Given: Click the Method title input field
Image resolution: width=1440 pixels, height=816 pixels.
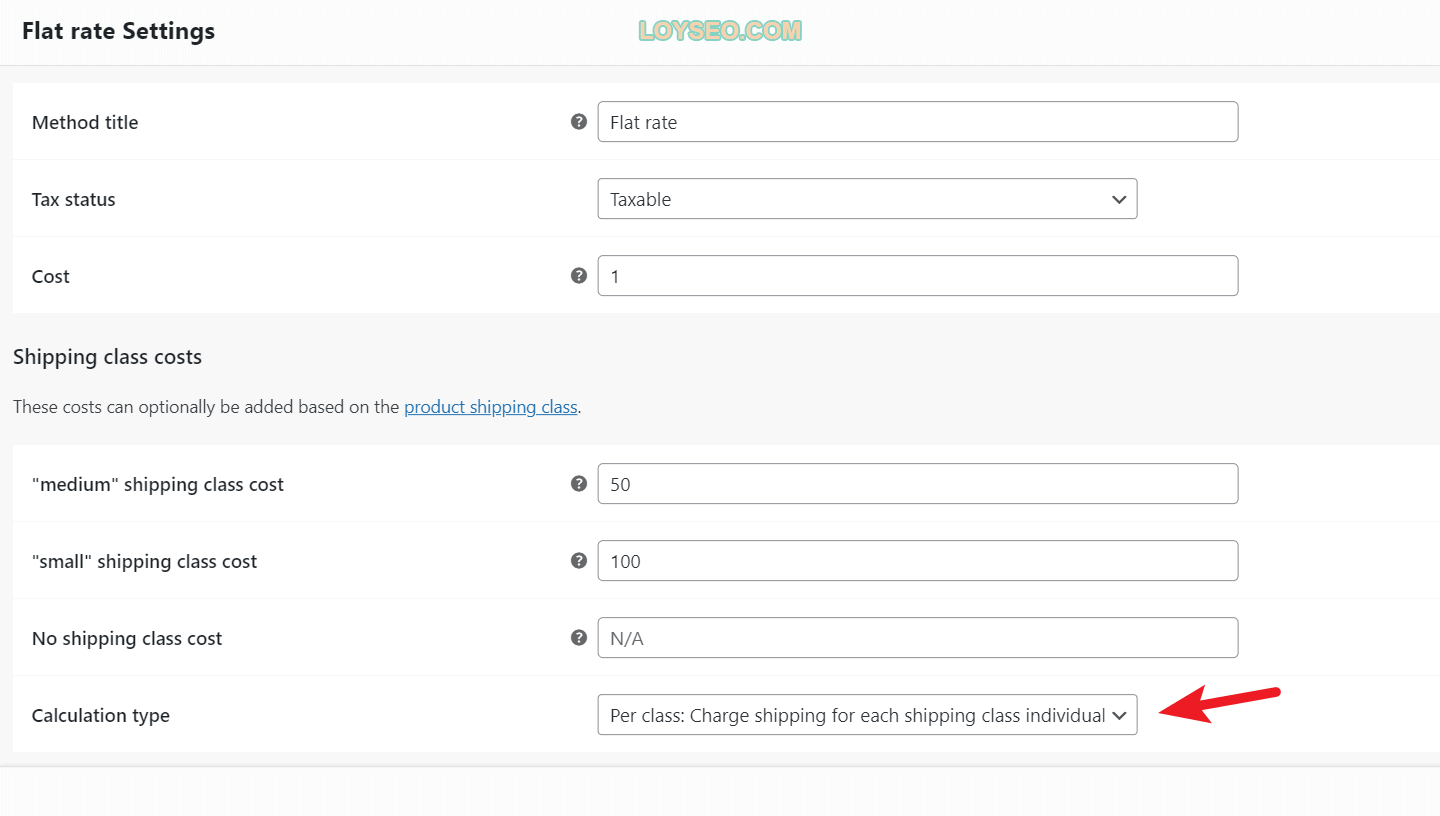Looking at the screenshot, I should [918, 122].
